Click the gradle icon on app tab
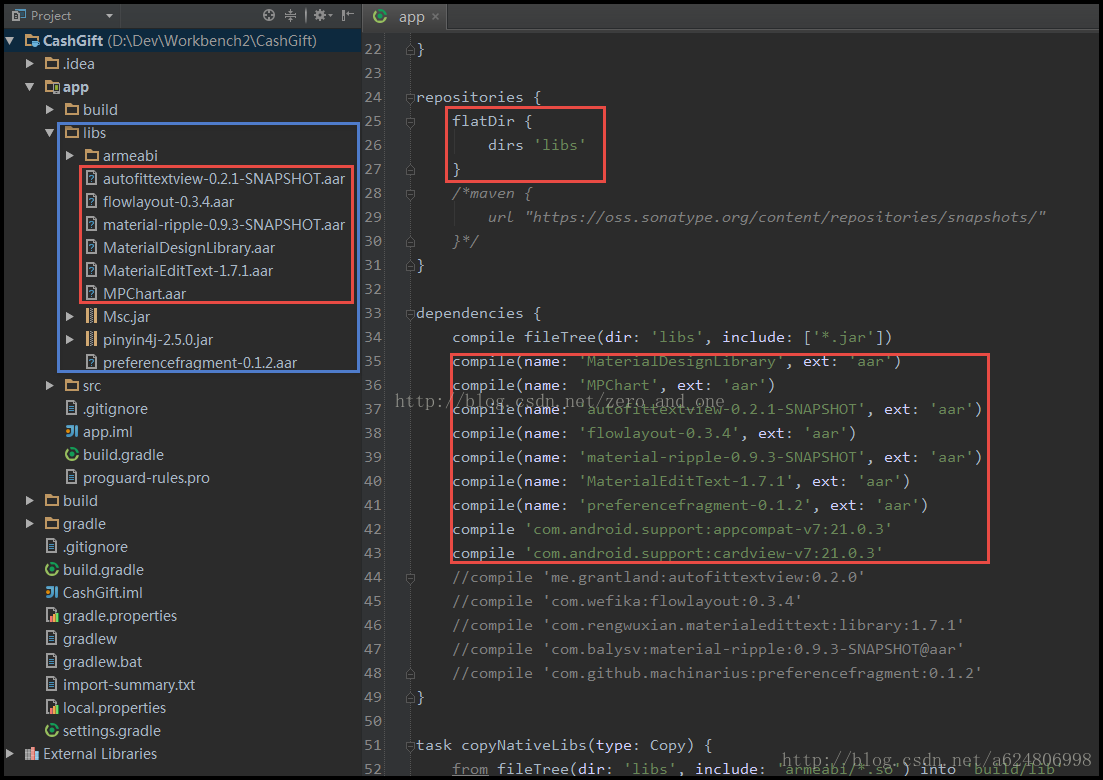The image size is (1103, 780). point(380,16)
